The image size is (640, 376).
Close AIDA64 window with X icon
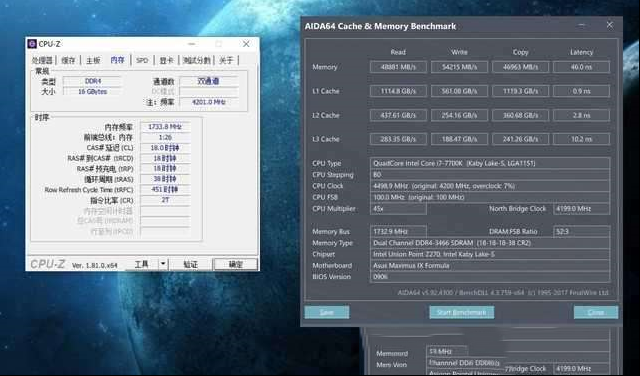click(x=609, y=25)
